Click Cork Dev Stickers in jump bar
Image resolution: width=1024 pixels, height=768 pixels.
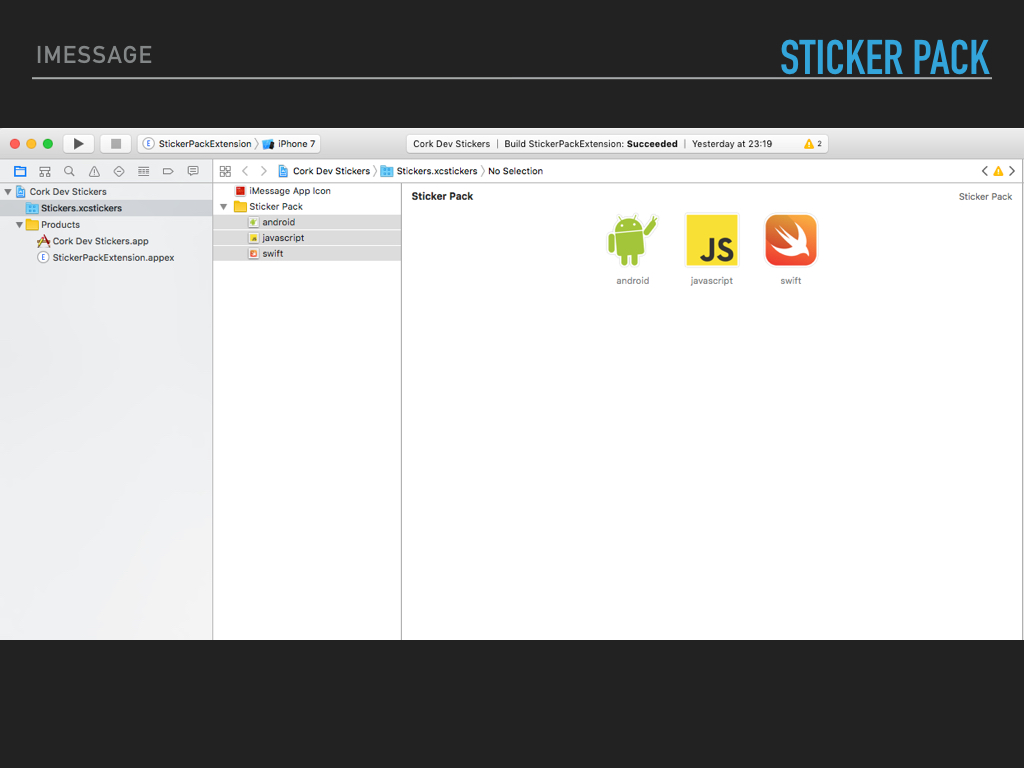pyautogui.click(x=324, y=171)
